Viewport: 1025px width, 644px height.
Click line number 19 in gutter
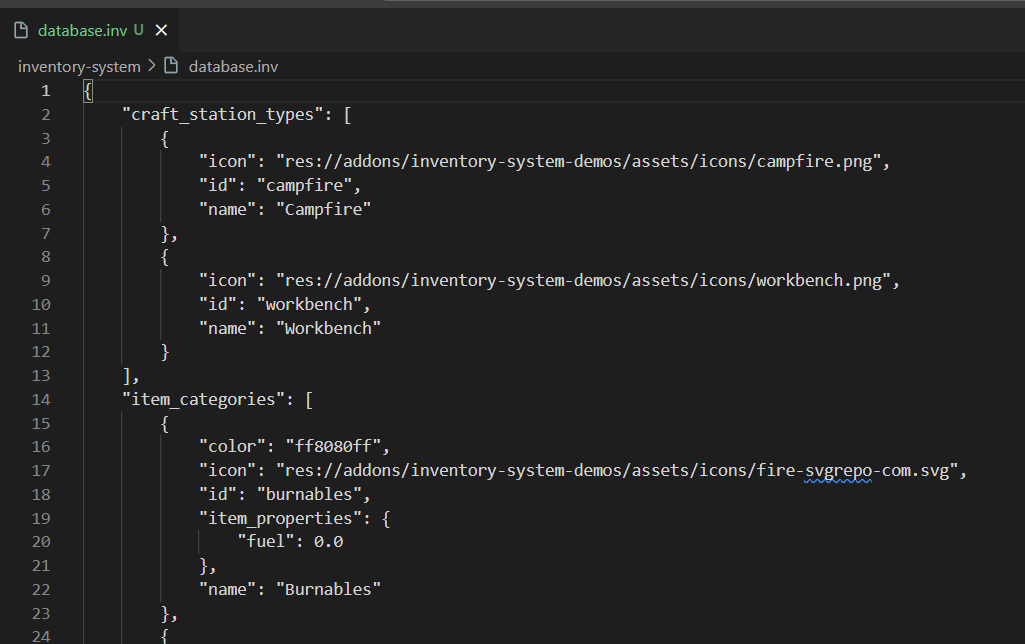coord(41,518)
